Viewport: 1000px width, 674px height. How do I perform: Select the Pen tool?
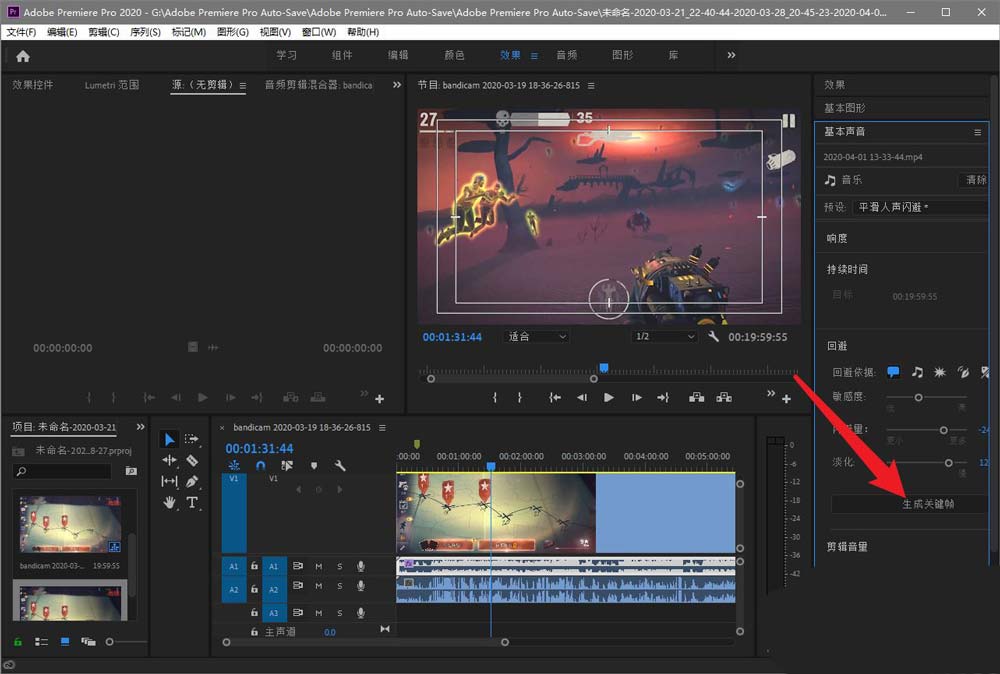tap(192, 481)
